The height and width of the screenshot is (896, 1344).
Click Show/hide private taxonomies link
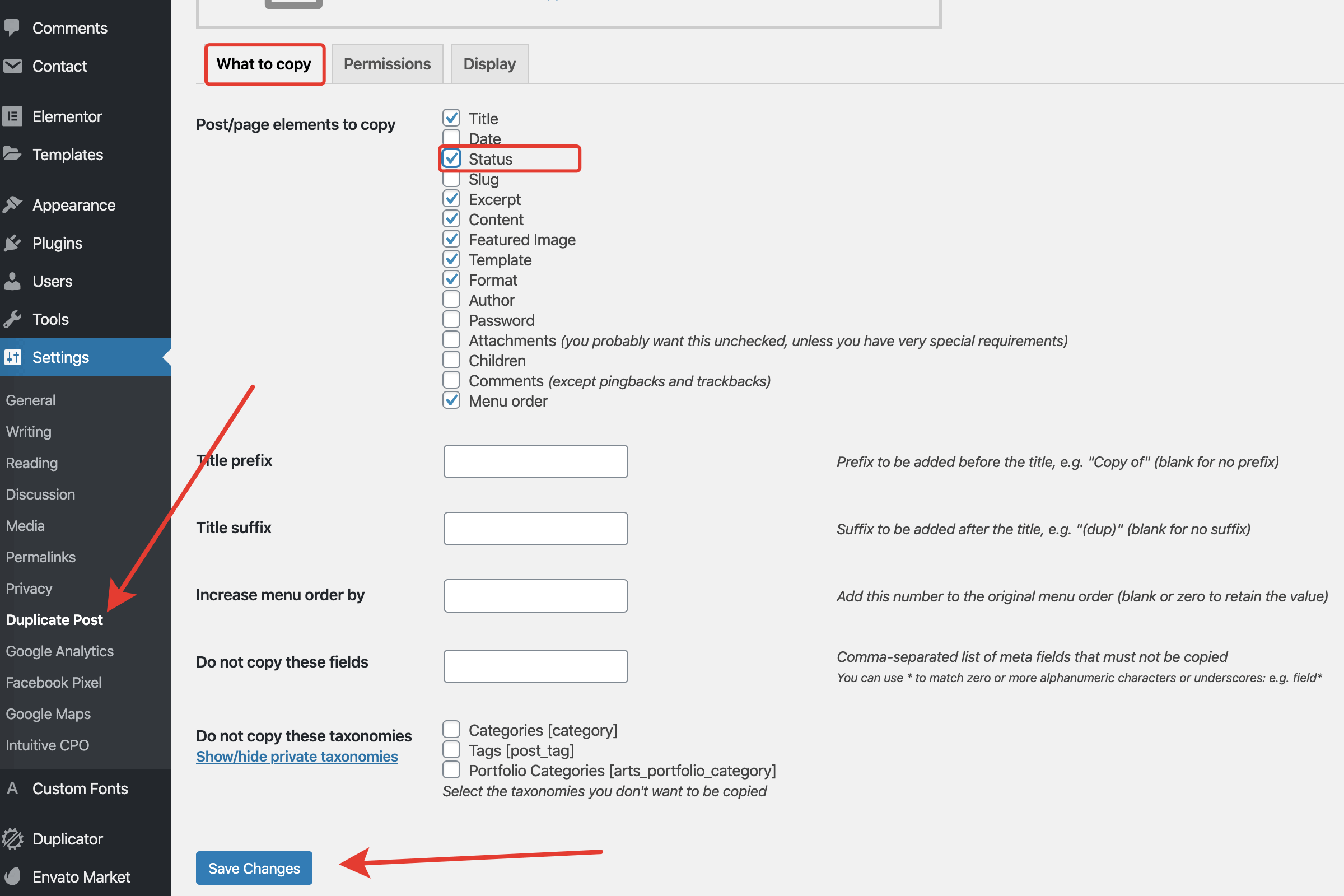[297, 756]
